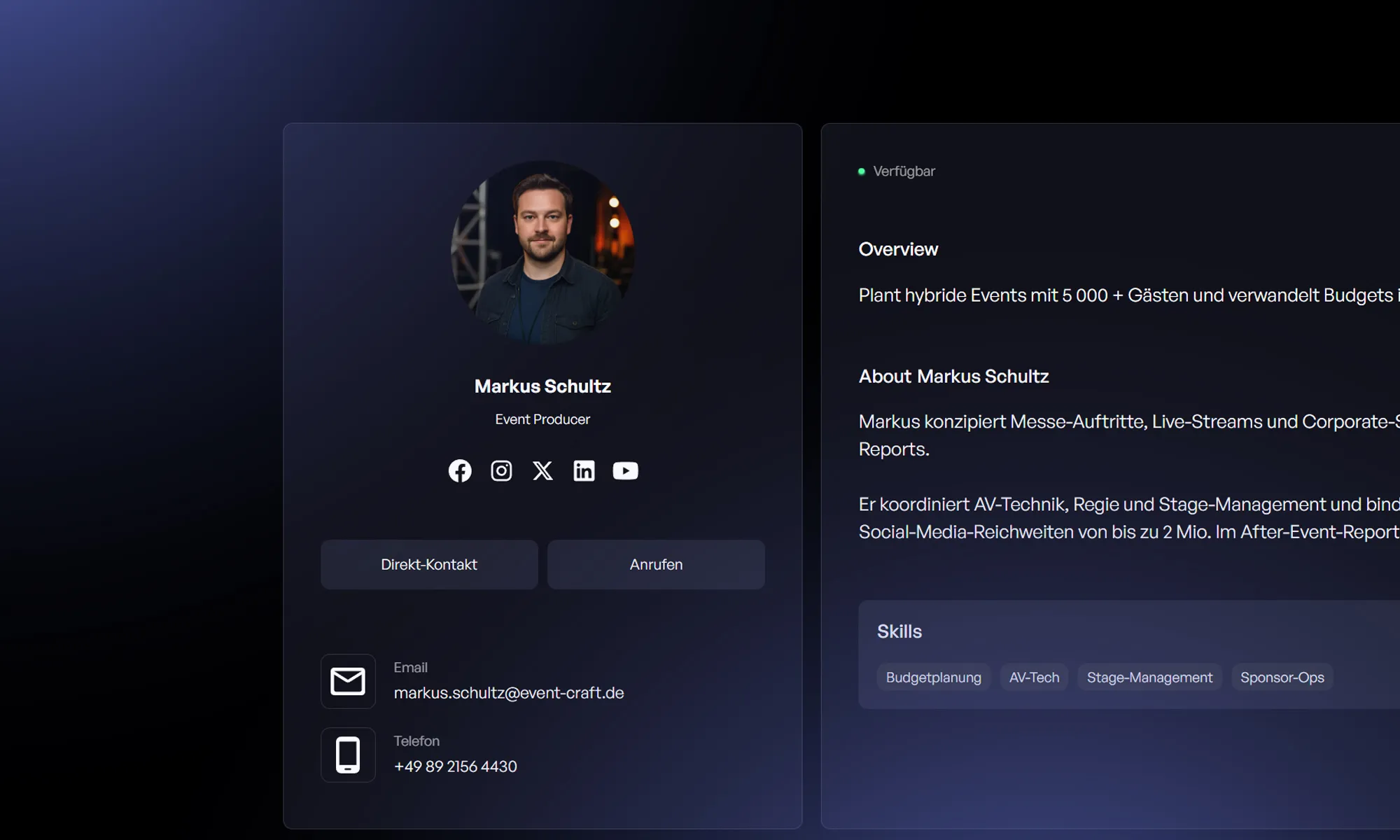
Task: Click the text starting 'Plant hybride Events'
Action: coord(1129,295)
